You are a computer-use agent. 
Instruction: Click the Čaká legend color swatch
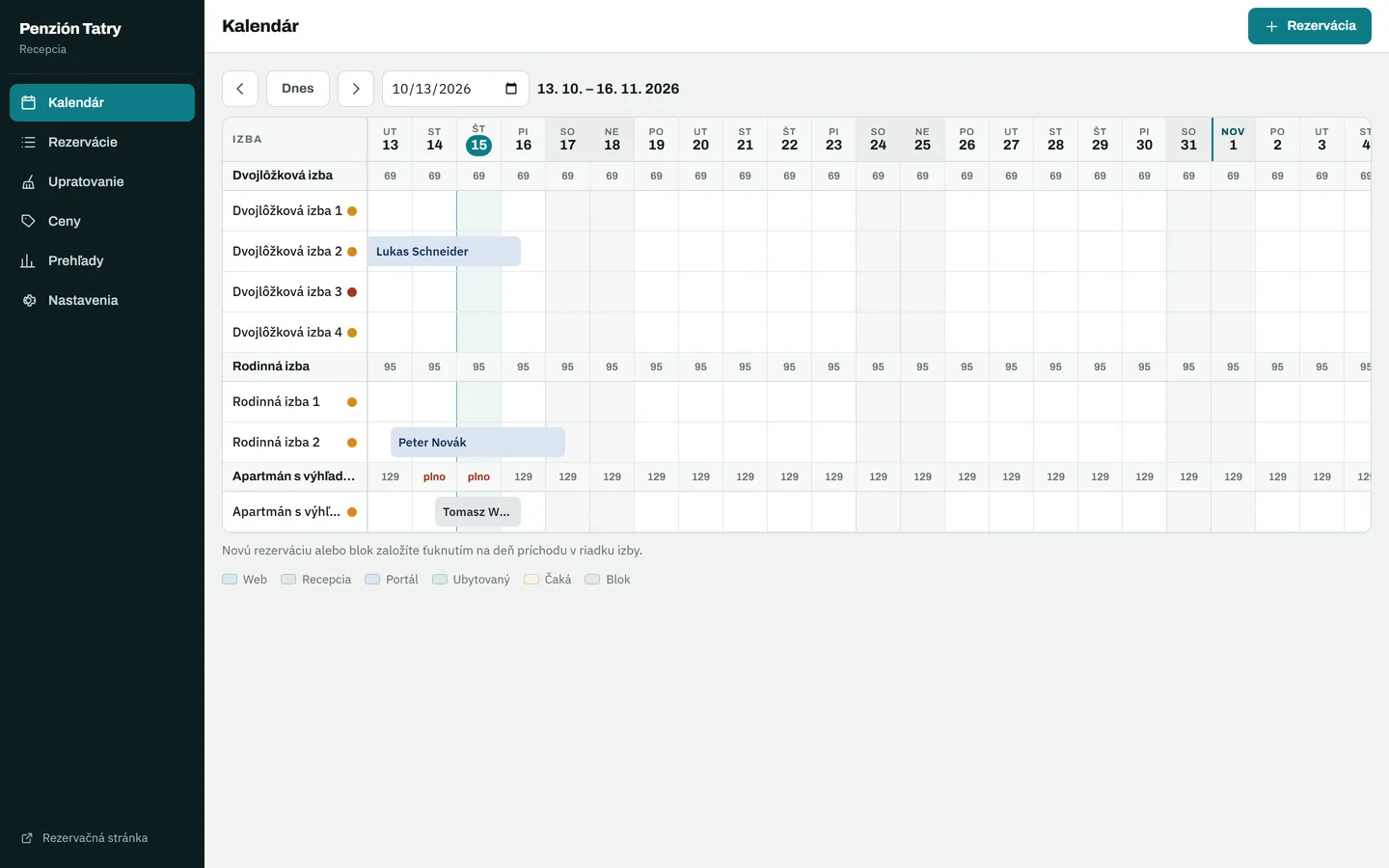coord(531,580)
